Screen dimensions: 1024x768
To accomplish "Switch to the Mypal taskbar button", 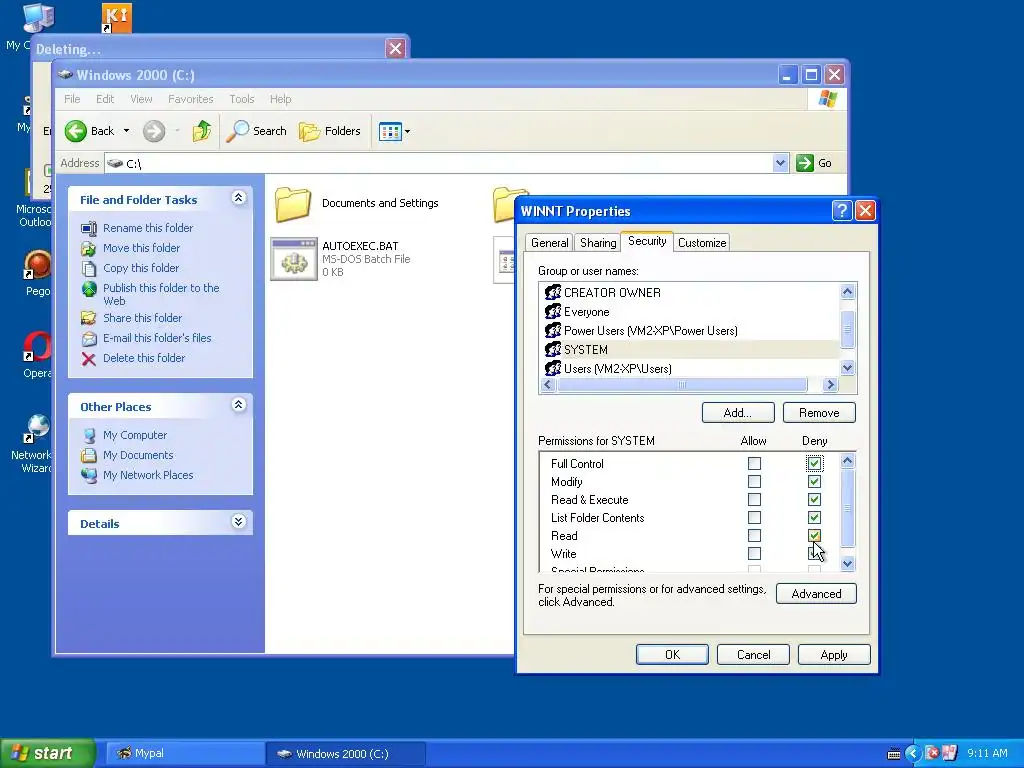I will coord(184,754).
